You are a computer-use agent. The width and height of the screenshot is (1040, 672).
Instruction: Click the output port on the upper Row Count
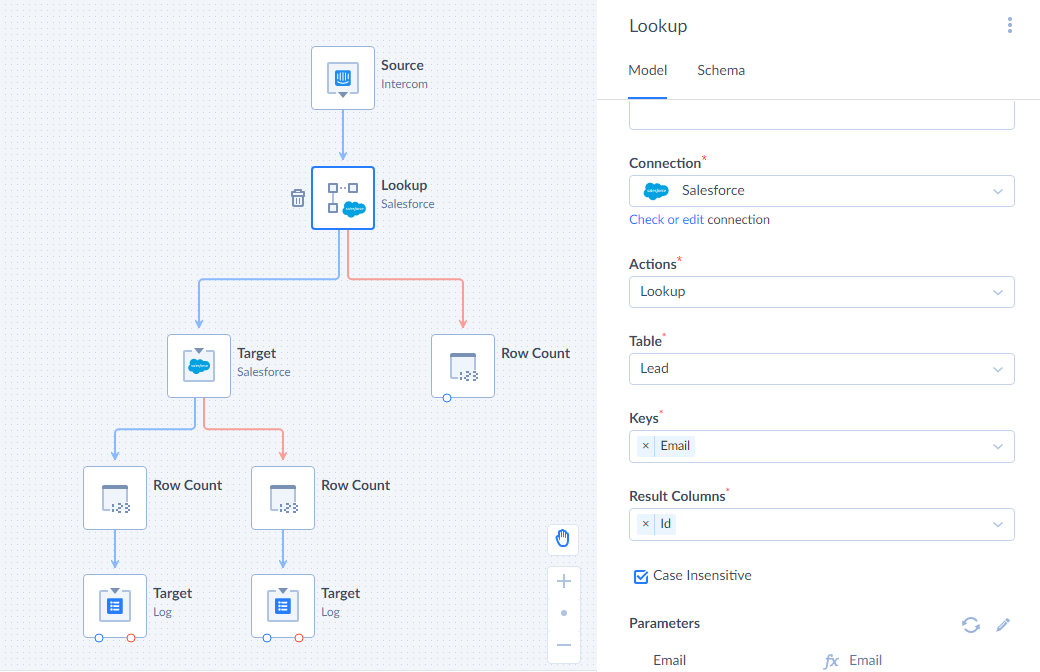coord(447,398)
